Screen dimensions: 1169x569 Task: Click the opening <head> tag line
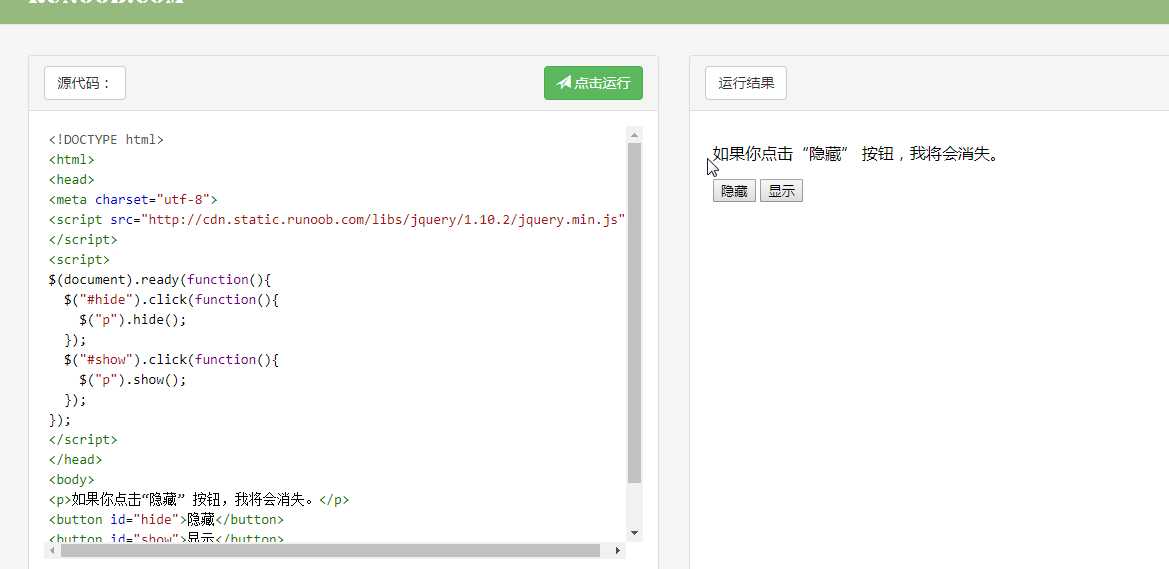[72, 180]
